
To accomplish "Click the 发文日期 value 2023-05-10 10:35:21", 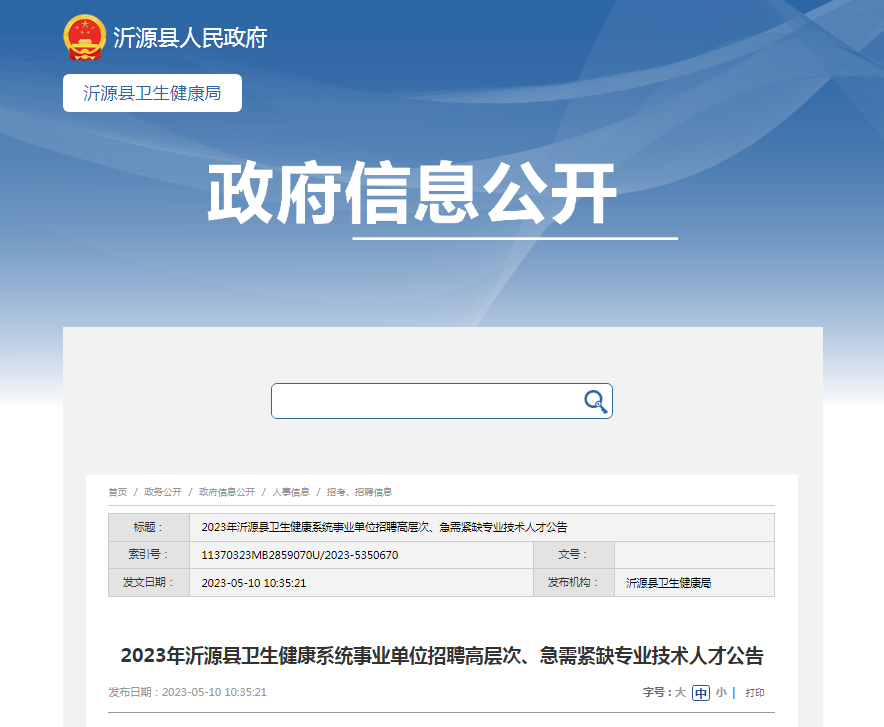I will (254, 583).
